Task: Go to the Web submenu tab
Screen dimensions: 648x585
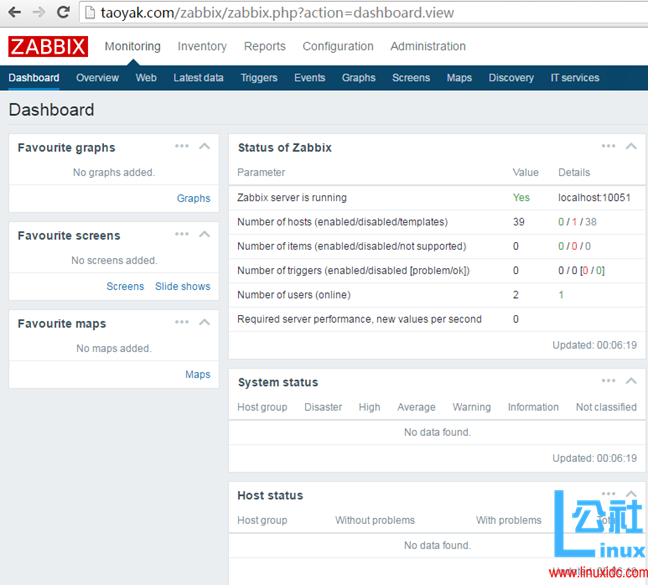Action: click(146, 78)
